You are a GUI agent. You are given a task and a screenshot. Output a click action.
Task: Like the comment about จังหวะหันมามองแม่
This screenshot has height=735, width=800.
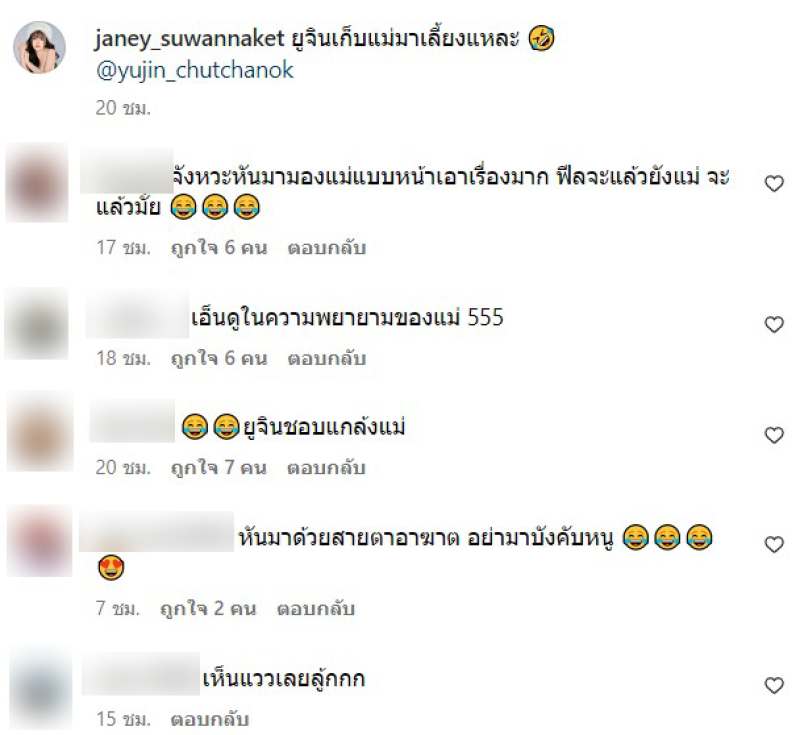(x=774, y=184)
